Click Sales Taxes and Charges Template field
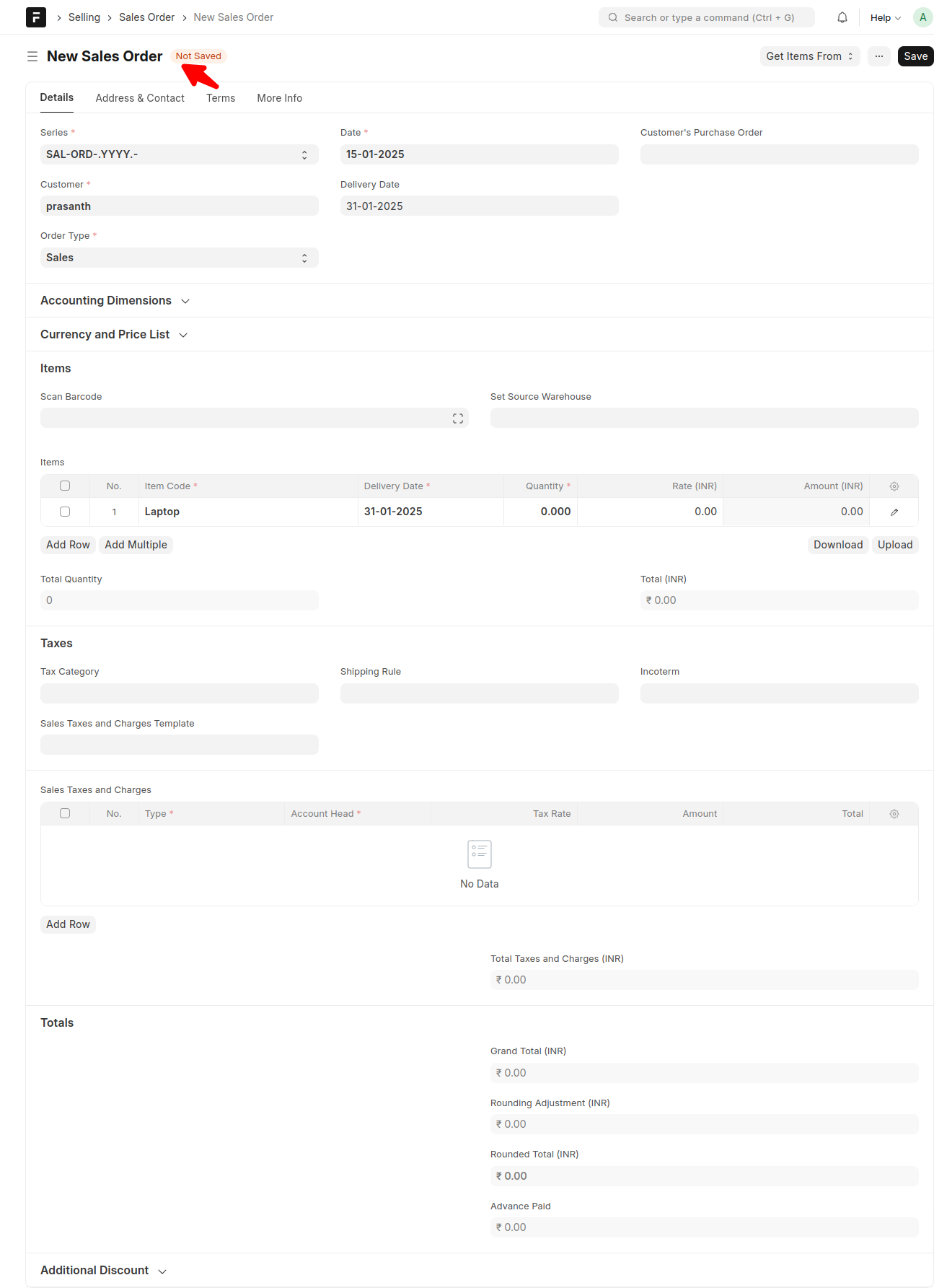Viewport: 934px width, 1288px height. click(180, 745)
